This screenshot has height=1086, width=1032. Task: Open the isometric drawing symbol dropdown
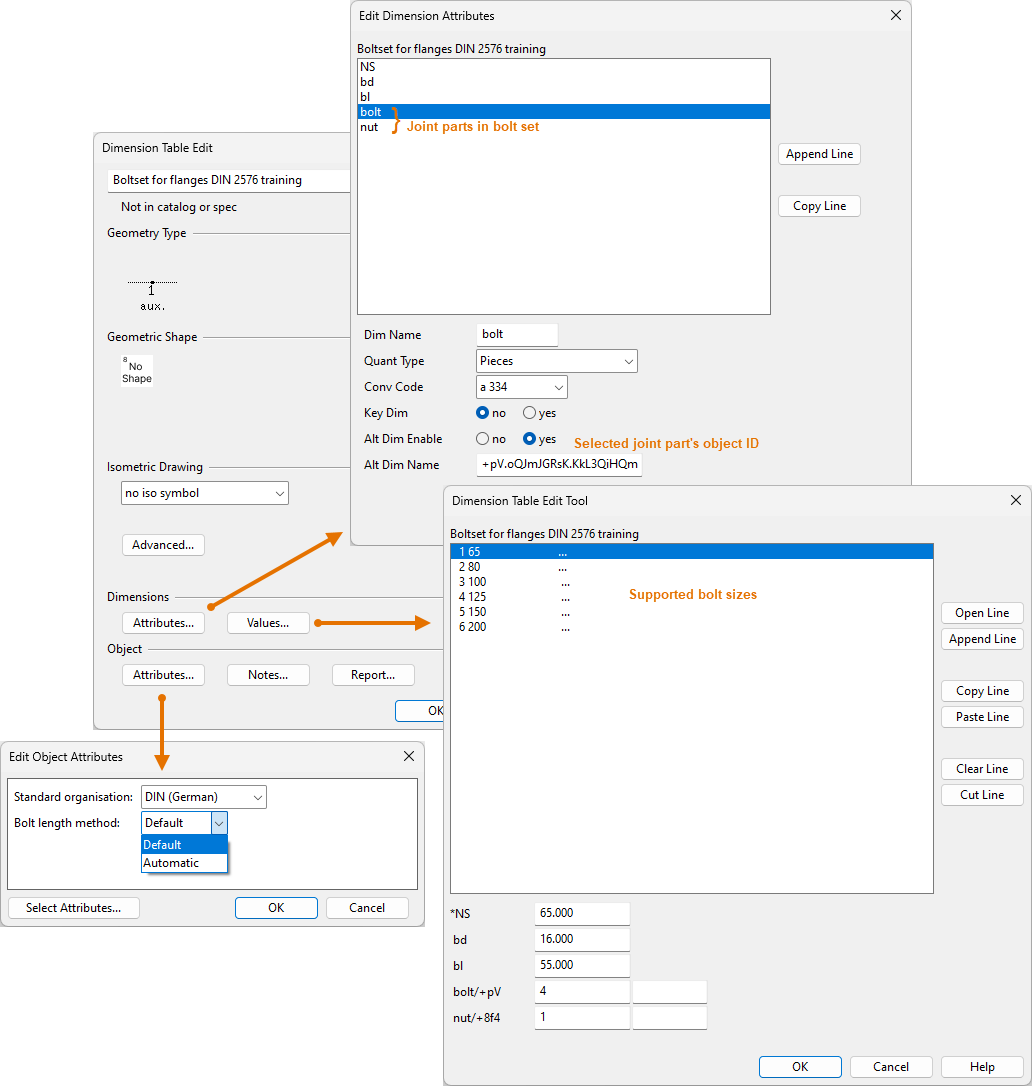tap(205, 493)
